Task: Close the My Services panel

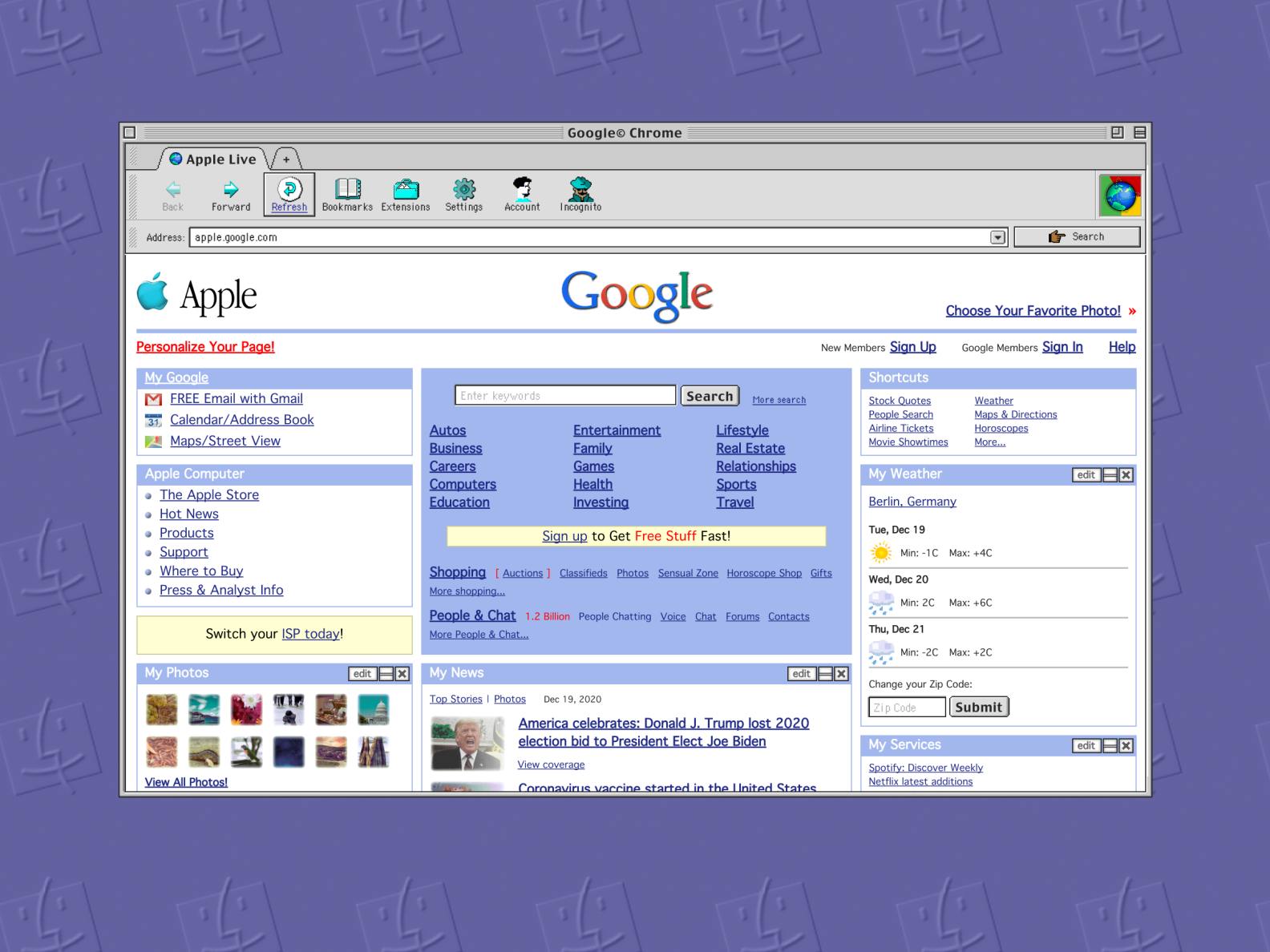Action: click(1126, 746)
